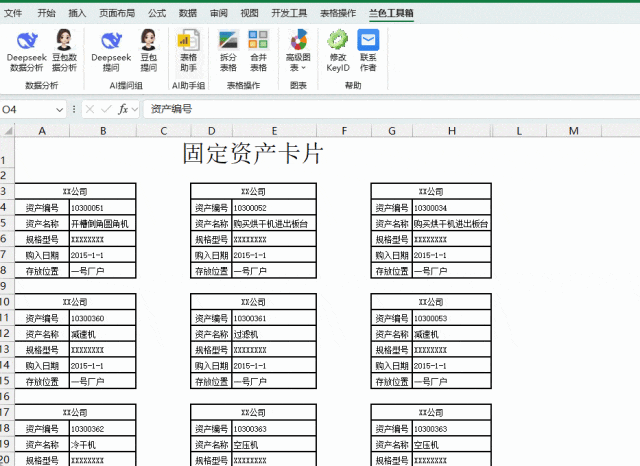Click the formula bar text 资产编号
This screenshot has height=466, width=640.
click(171, 109)
